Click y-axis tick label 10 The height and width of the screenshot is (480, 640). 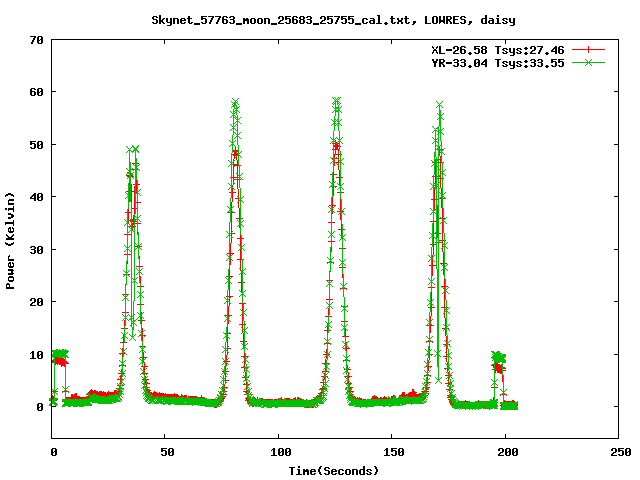[36, 355]
